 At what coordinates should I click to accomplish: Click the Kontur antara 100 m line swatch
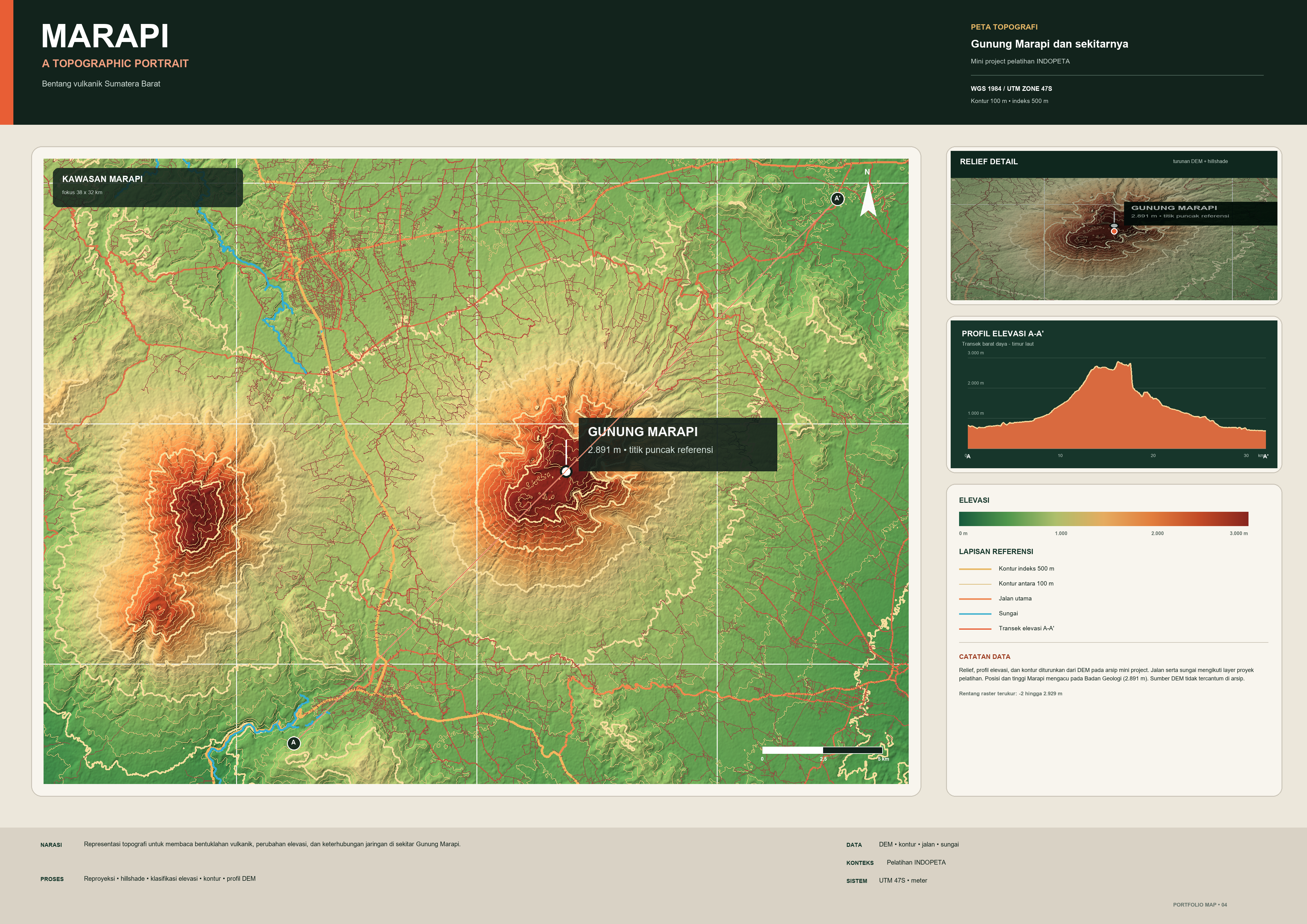pyautogui.click(x=975, y=584)
